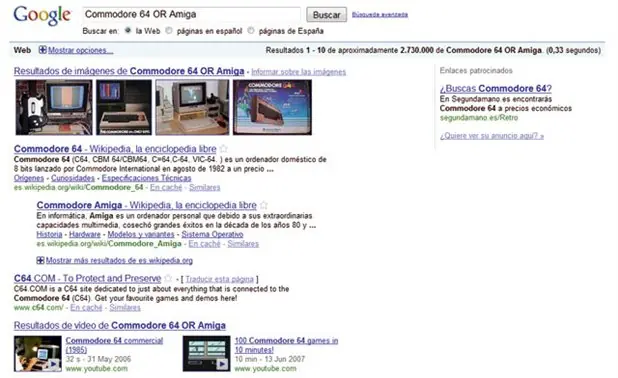This screenshot has width=618, height=378.
Task: Jump to Sistema Operativo section link
Action: tap(212, 235)
